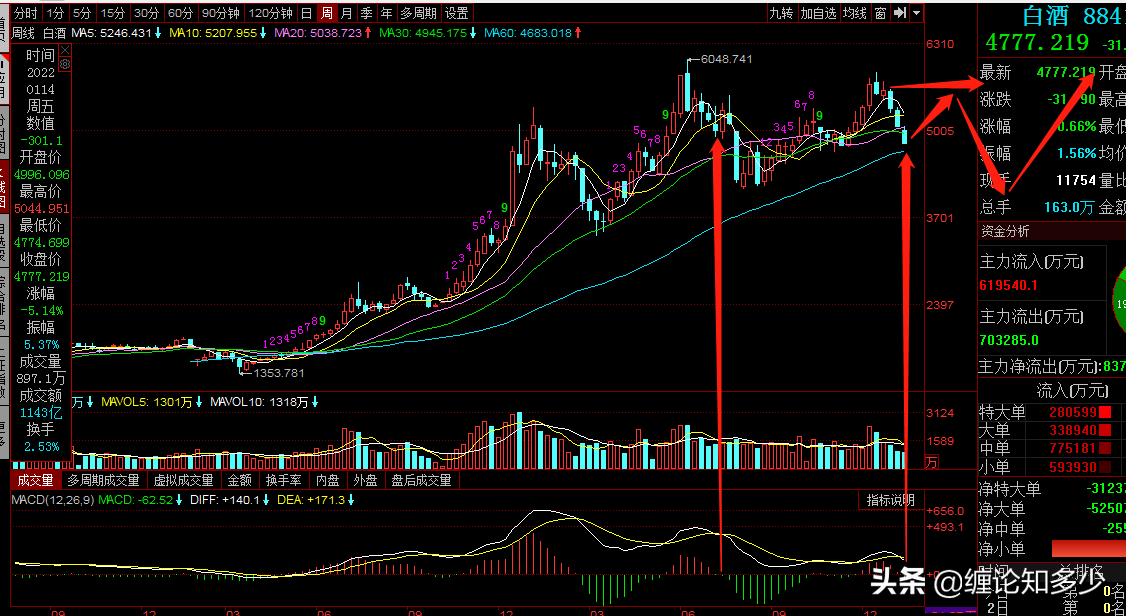Screen dimensions: 1126x616
Task: Switch to 年 yearly K-line
Action: point(387,13)
